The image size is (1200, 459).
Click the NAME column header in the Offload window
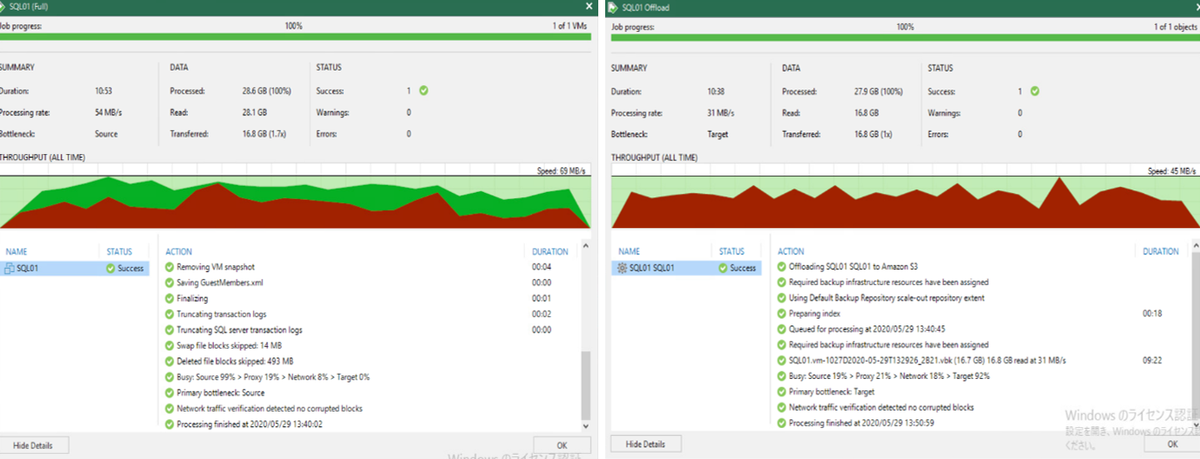click(629, 252)
